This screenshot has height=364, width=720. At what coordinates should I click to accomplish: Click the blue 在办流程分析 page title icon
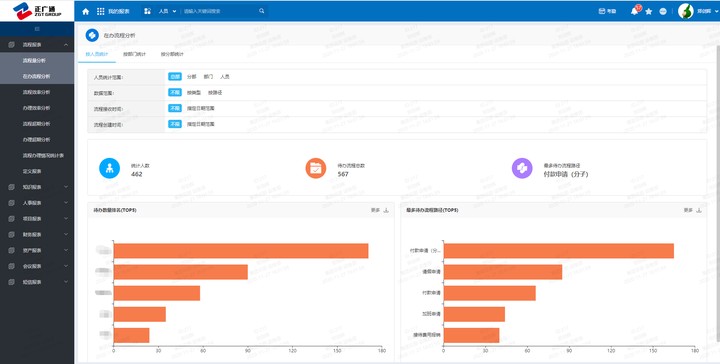click(x=92, y=35)
